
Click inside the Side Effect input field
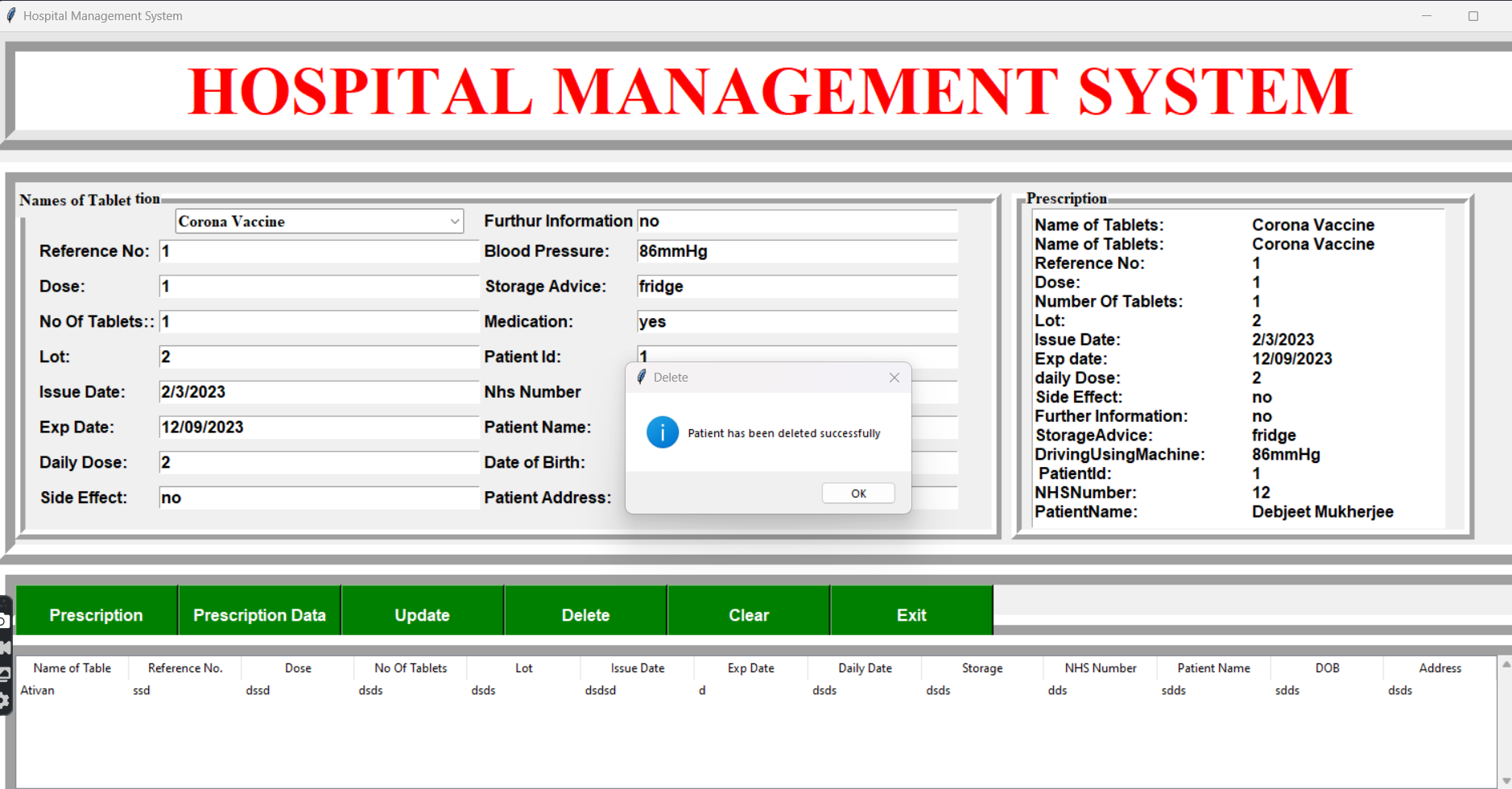(x=319, y=497)
